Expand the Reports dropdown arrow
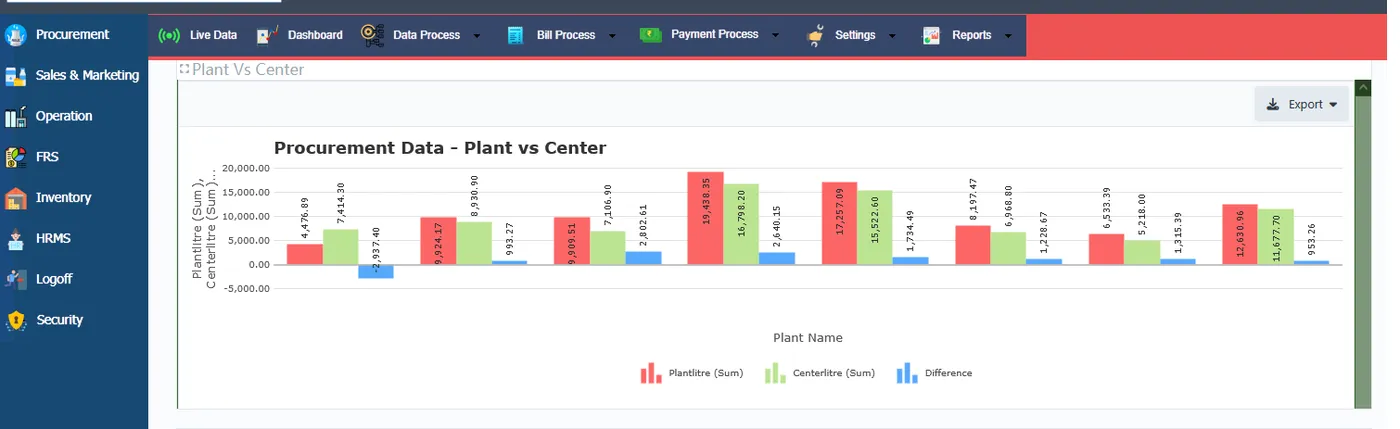 click(x=1008, y=36)
